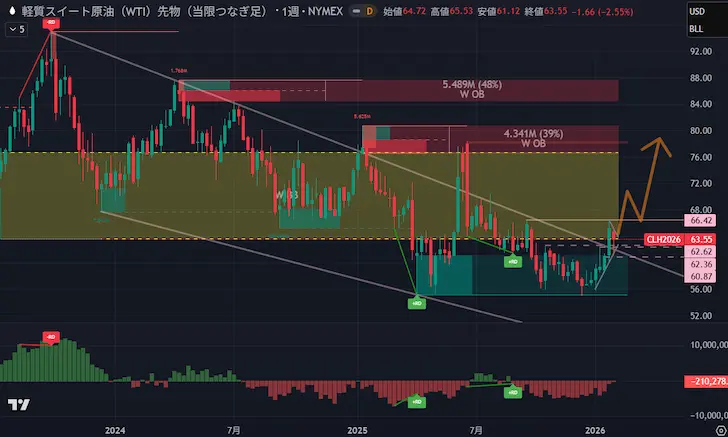Open the USD currency selector
728x437 pixels.
pos(696,11)
